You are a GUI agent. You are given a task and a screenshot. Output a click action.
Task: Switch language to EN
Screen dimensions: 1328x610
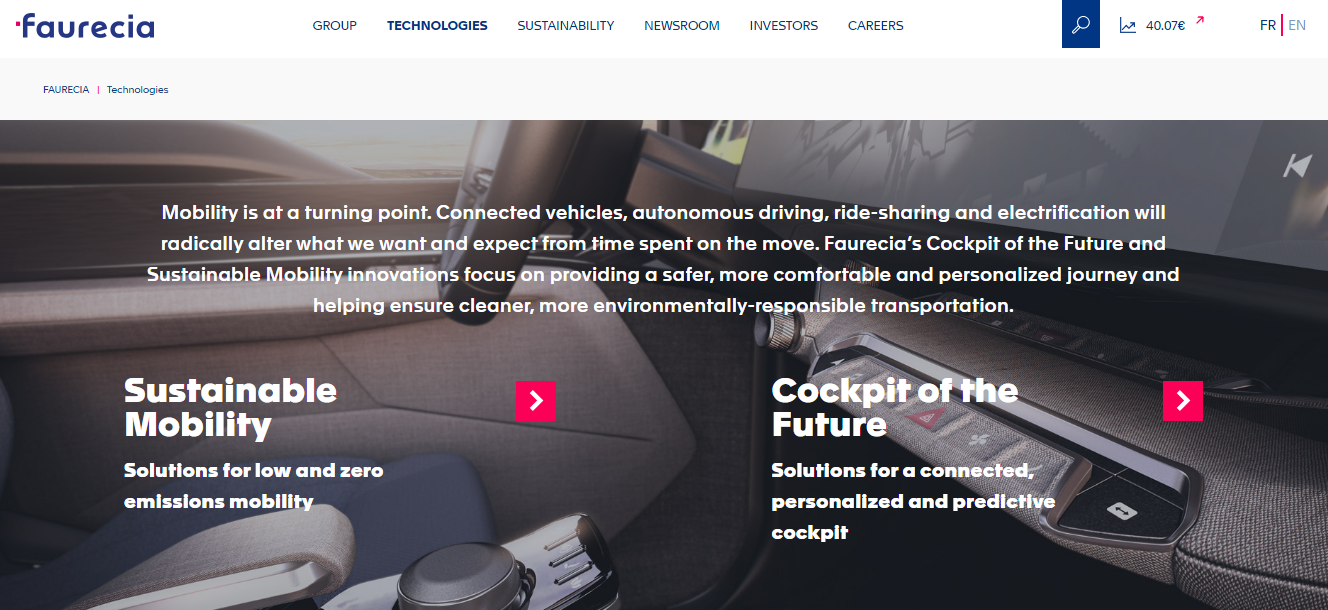tap(1297, 26)
